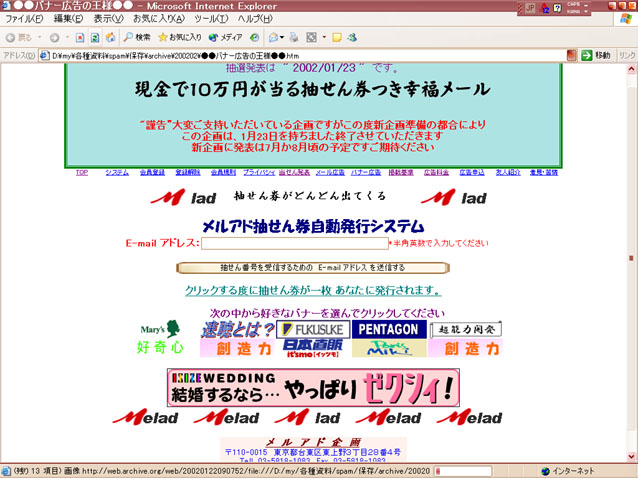The width and height of the screenshot is (638, 478).
Task: Click the Edit page toolbar icon
Action: pos(312,38)
